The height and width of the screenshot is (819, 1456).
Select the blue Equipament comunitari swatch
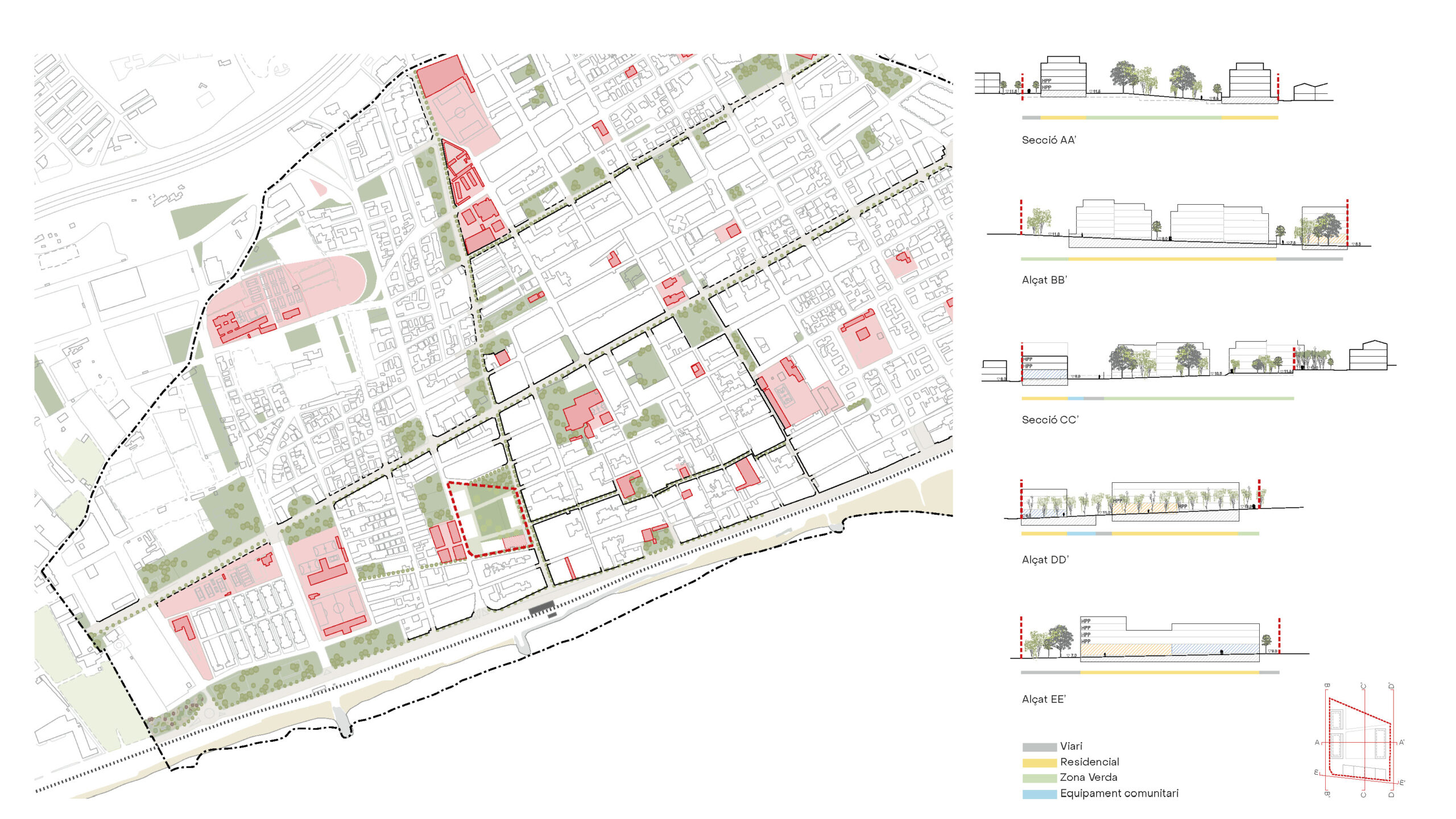tap(1039, 794)
